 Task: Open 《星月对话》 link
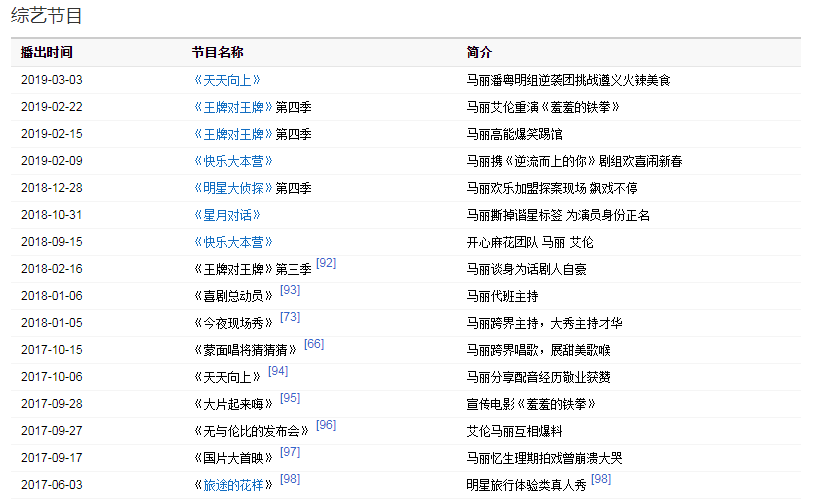point(227,215)
